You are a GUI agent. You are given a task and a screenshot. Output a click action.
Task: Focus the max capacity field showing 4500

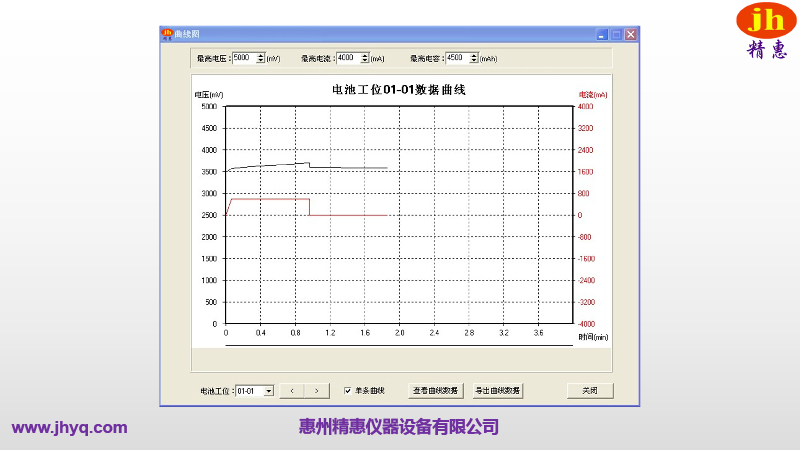(x=458, y=58)
